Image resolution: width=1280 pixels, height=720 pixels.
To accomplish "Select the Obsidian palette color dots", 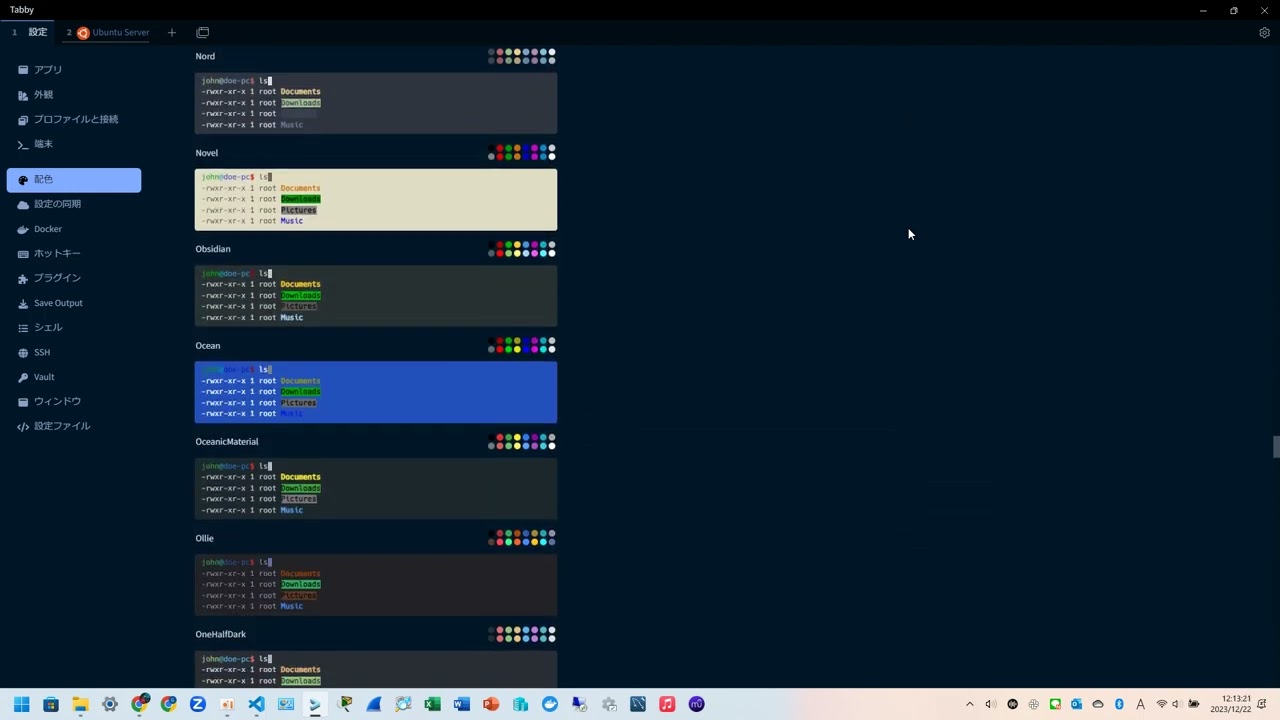I will [522, 249].
